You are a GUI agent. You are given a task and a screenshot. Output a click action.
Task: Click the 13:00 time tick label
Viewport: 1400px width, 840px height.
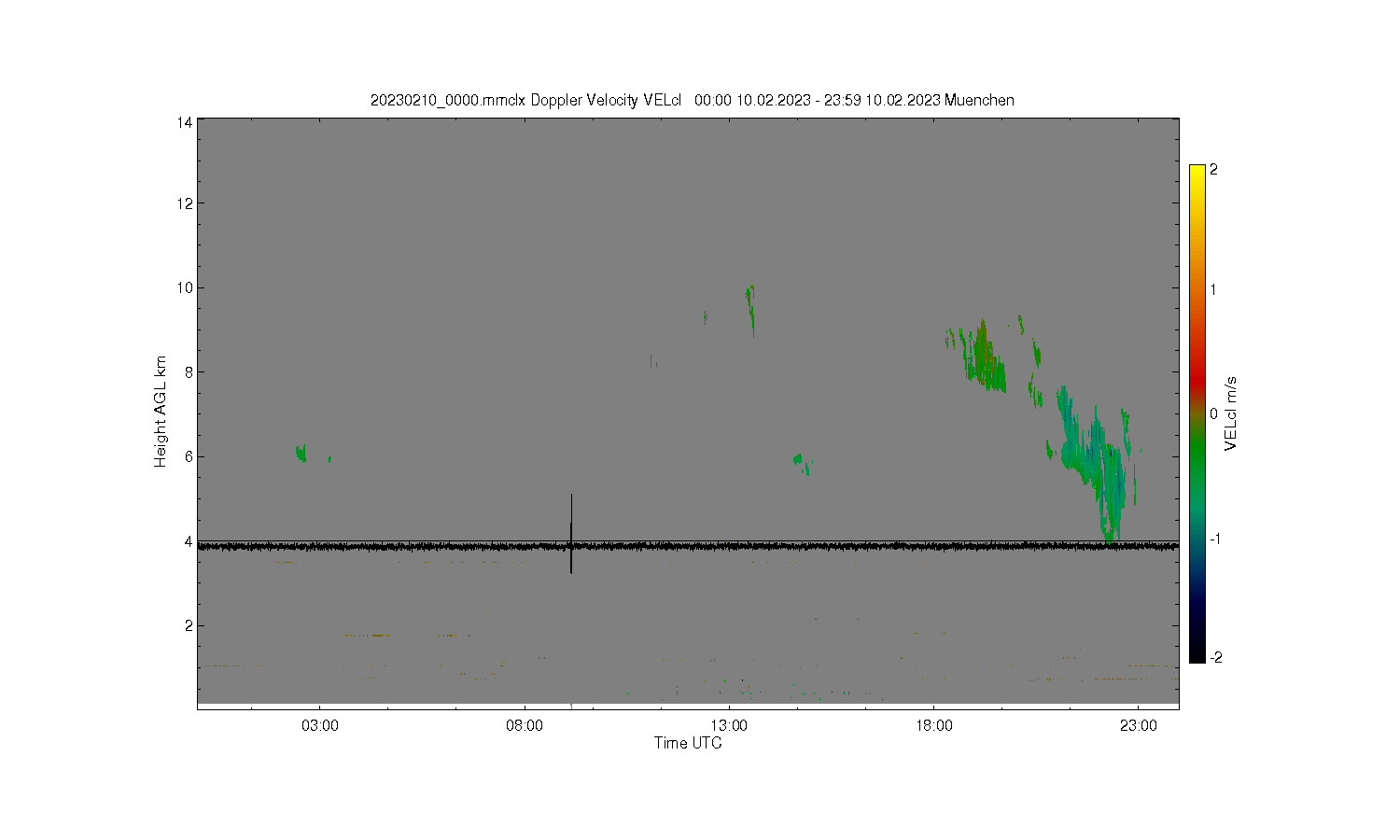point(729,726)
